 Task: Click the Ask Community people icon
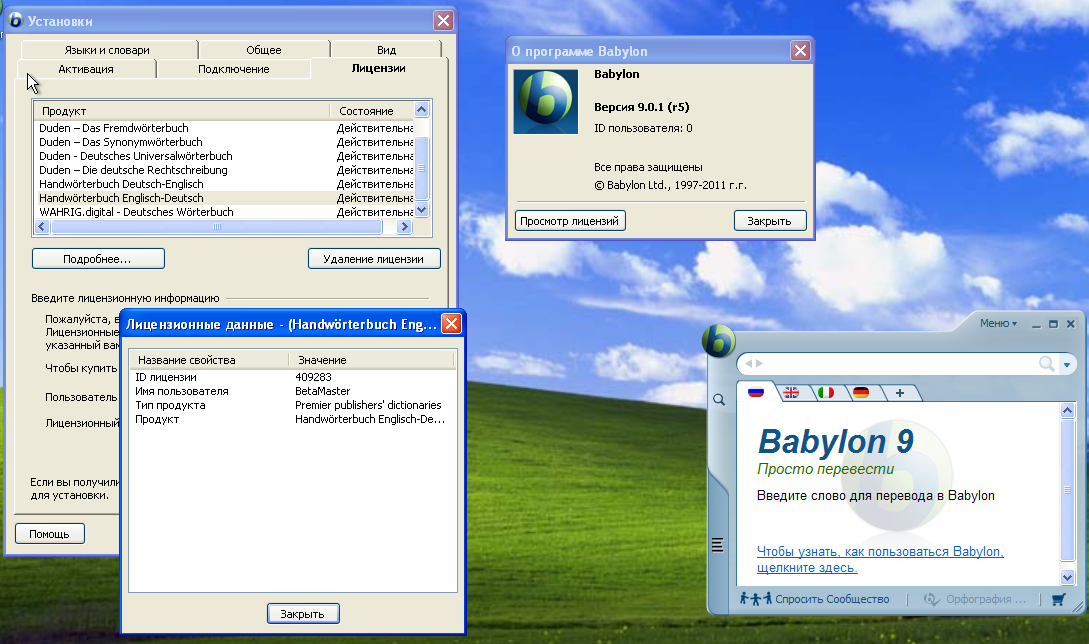[x=756, y=598]
